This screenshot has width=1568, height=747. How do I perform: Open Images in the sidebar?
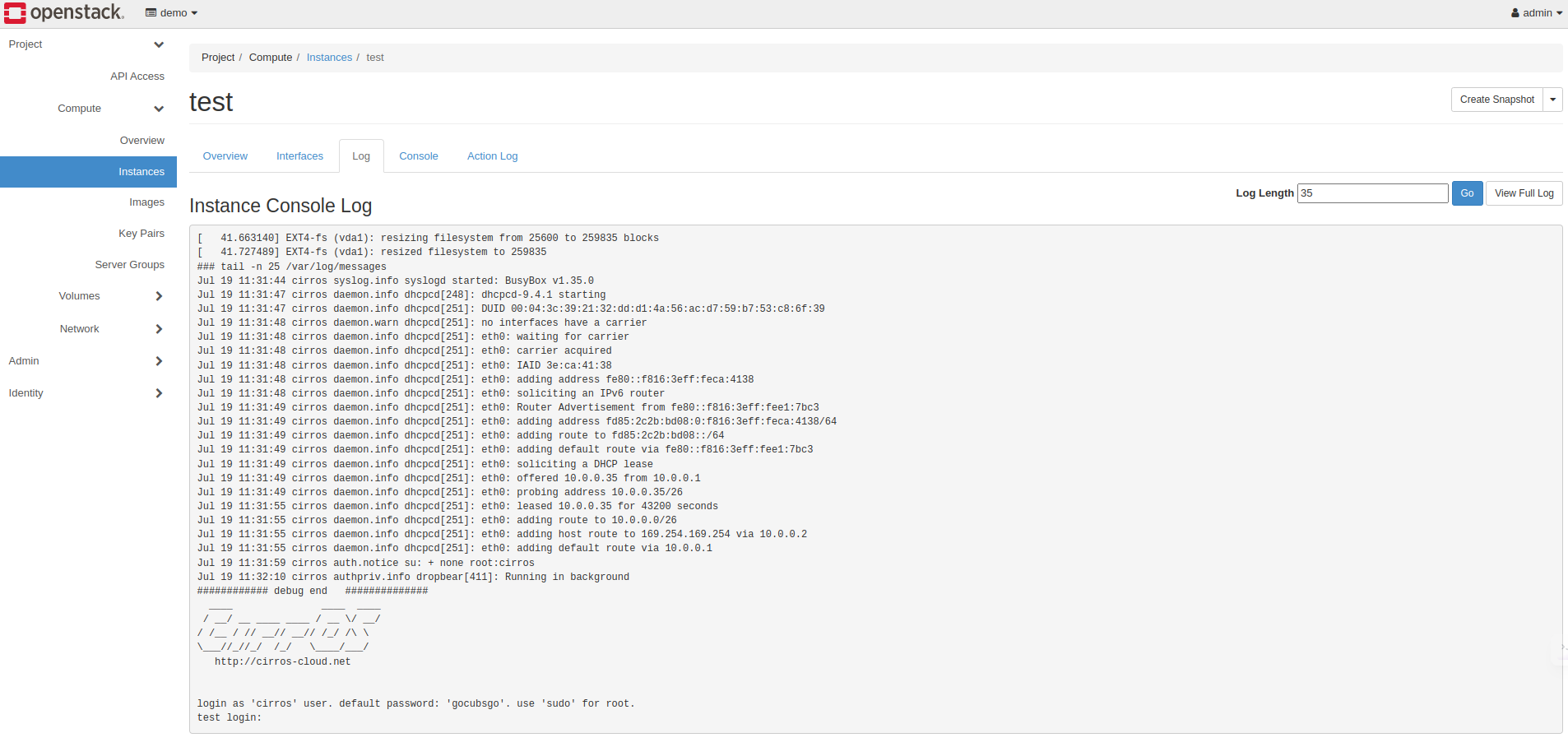click(x=146, y=202)
